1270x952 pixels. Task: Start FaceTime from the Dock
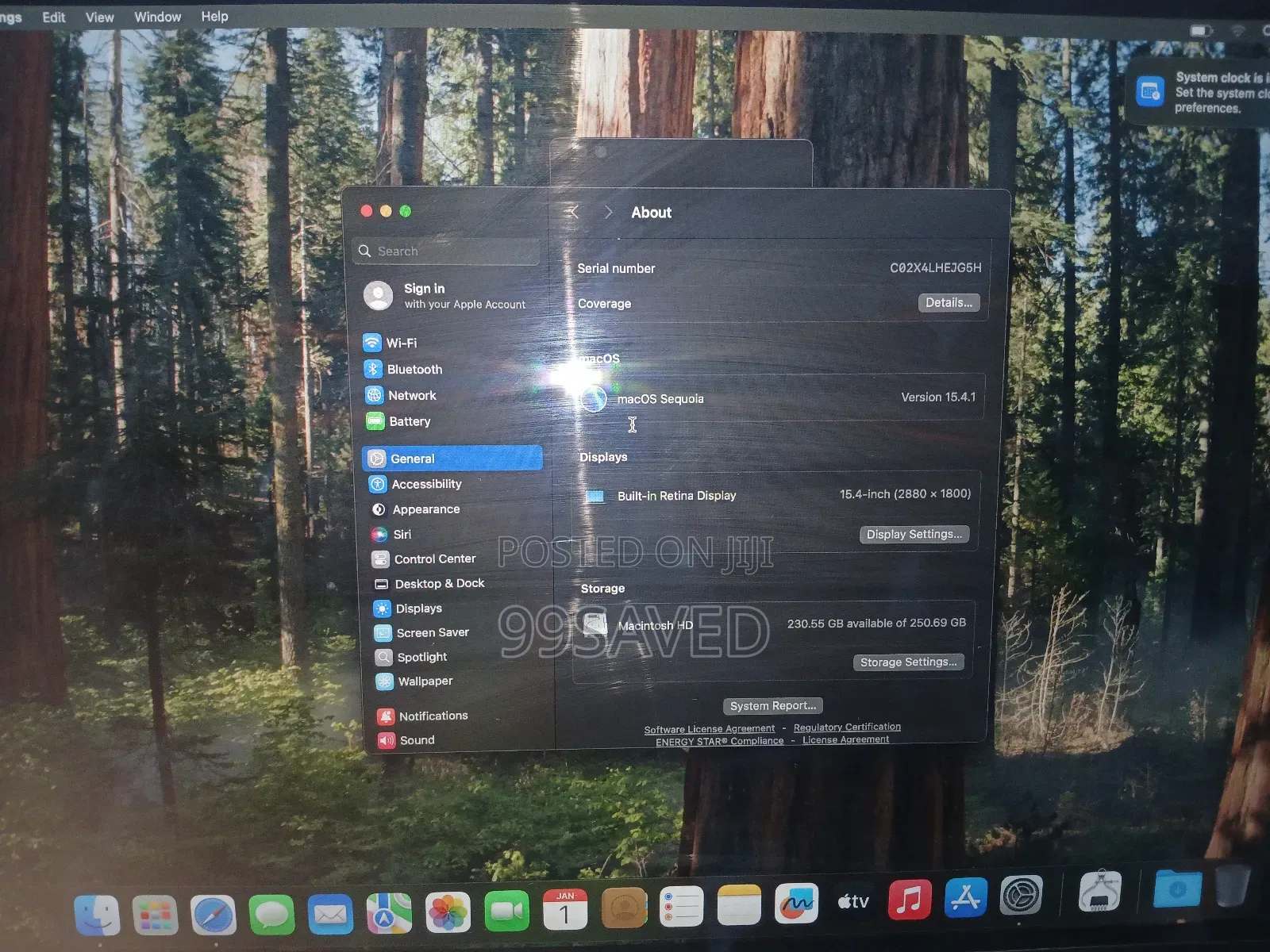point(506,911)
